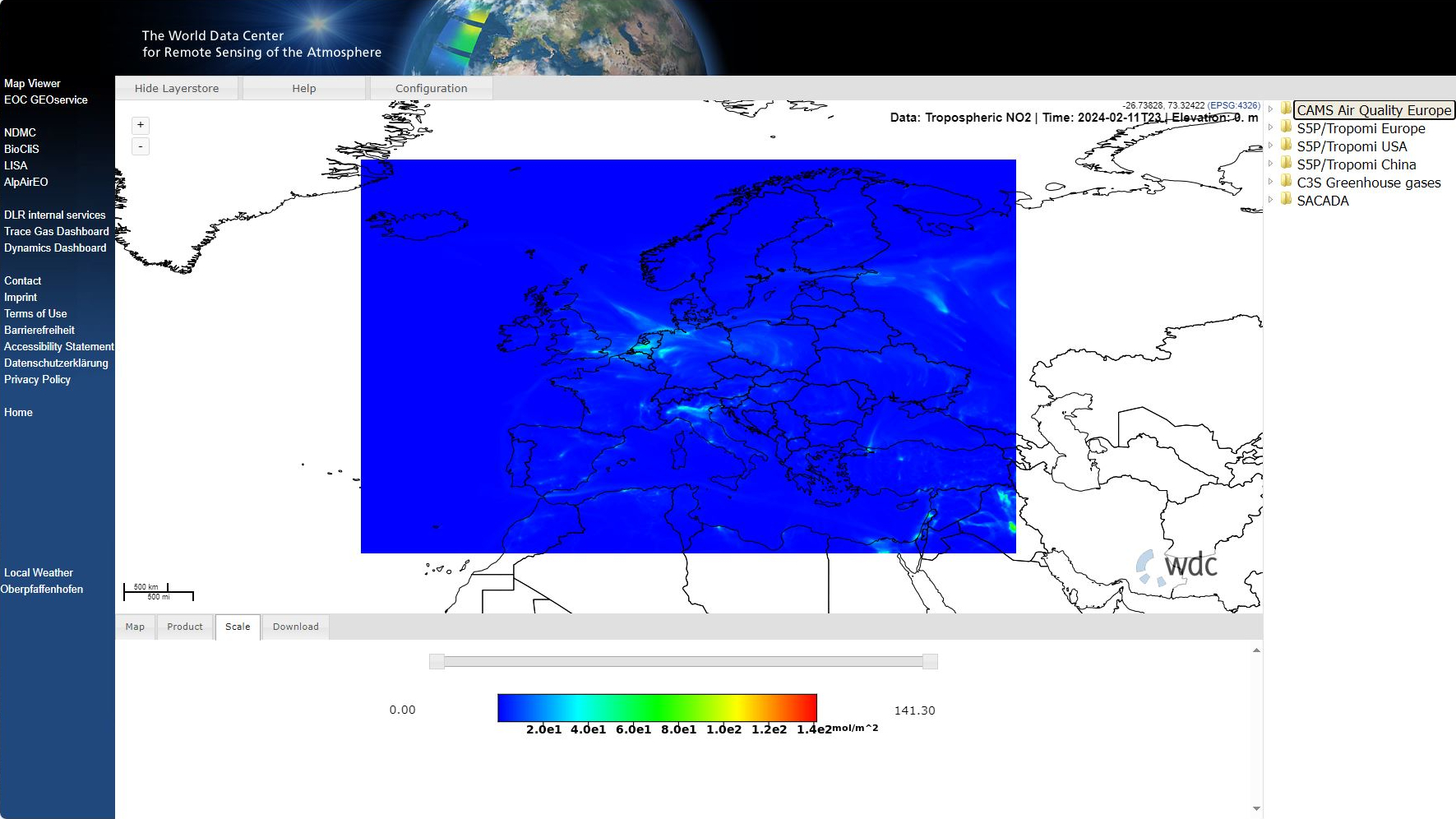Switch to the Product tab
1456x819 pixels.
[185, 627]
